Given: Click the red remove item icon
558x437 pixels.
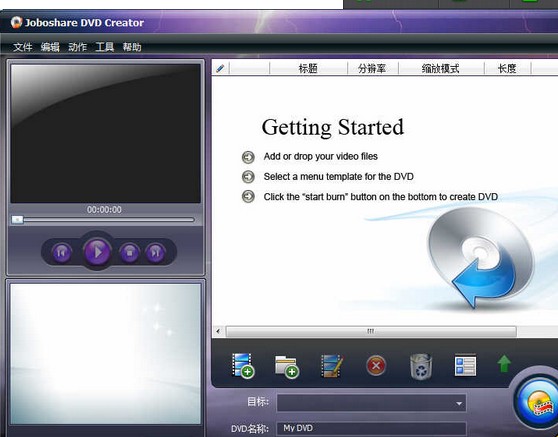Looking at the screenshot, I should 376,365.
